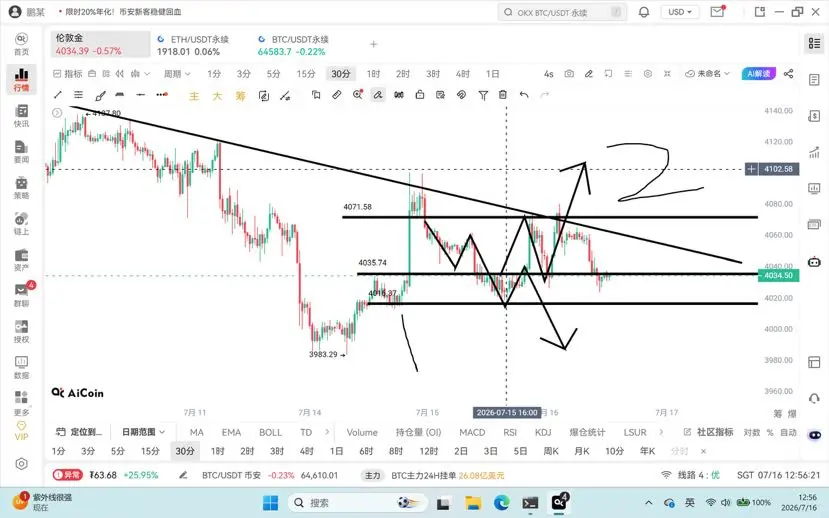Open the 未命名 layout dropdown
Viewport: 829px width, 518px height.
coord(707,74)
